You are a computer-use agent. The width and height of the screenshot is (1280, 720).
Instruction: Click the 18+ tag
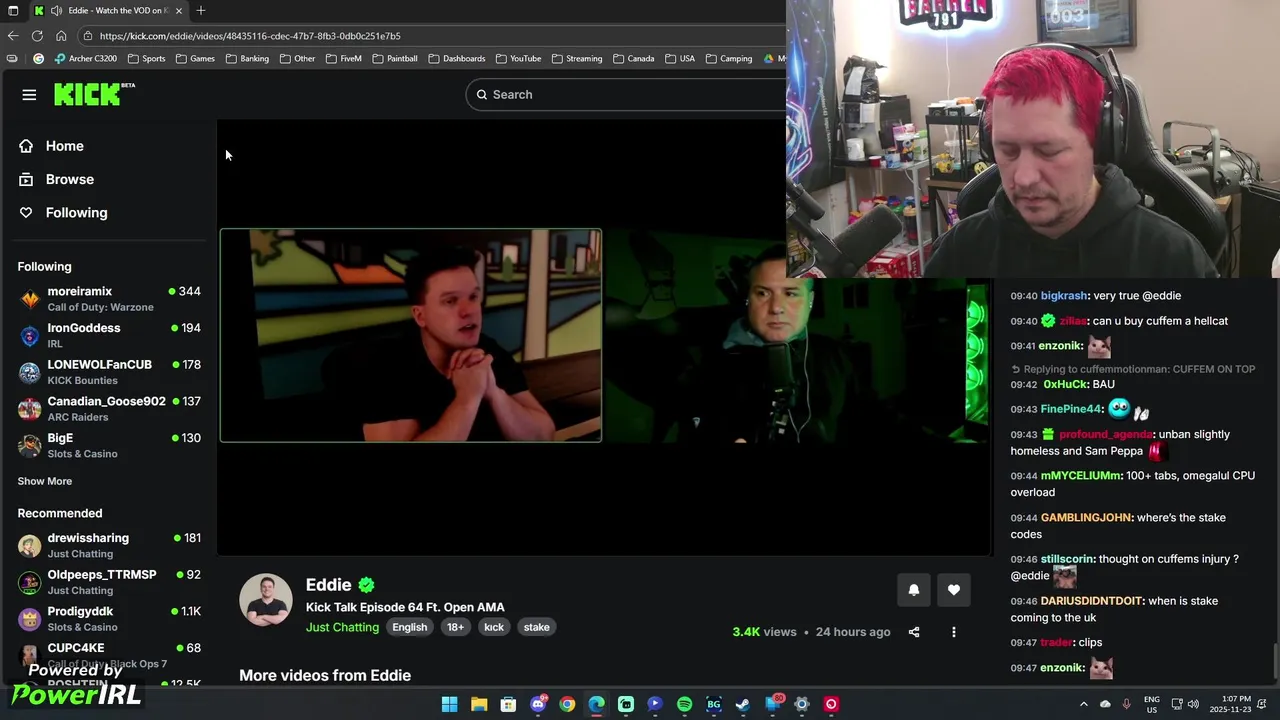pyautogui.click(x=455, y=627)
